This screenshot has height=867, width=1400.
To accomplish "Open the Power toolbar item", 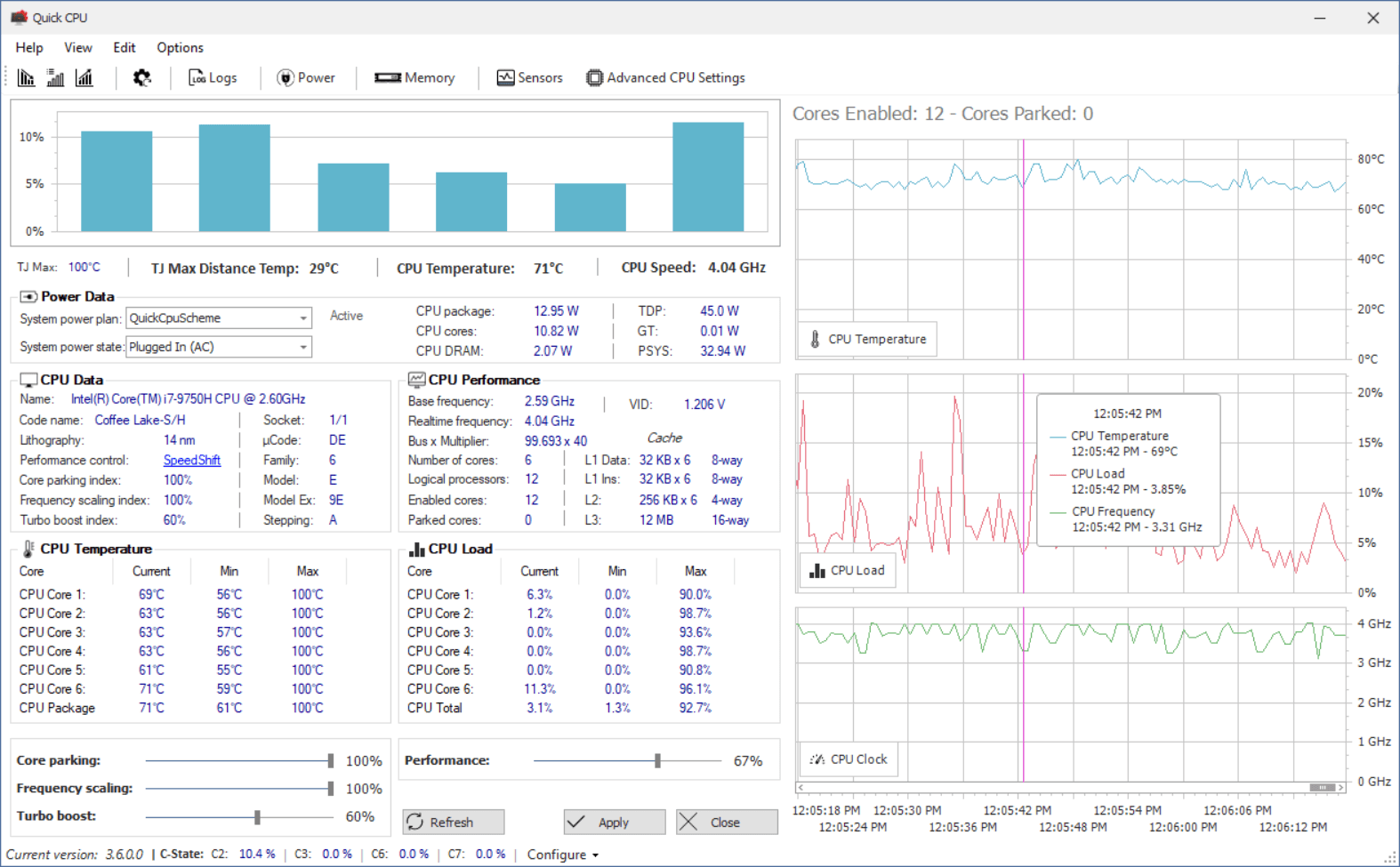I will tap(306, 78).
